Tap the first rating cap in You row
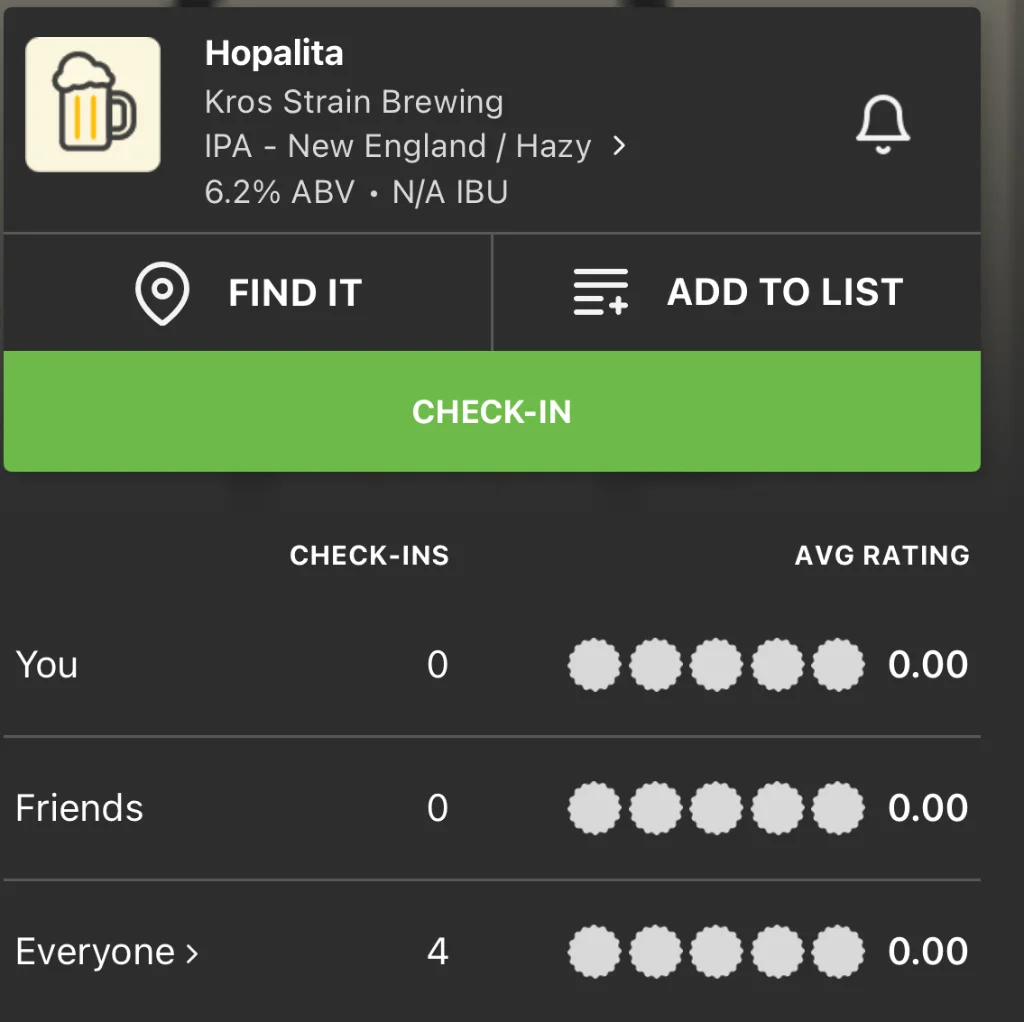The width and height of the screenshot is (1024, 1022). coord(594,665)
